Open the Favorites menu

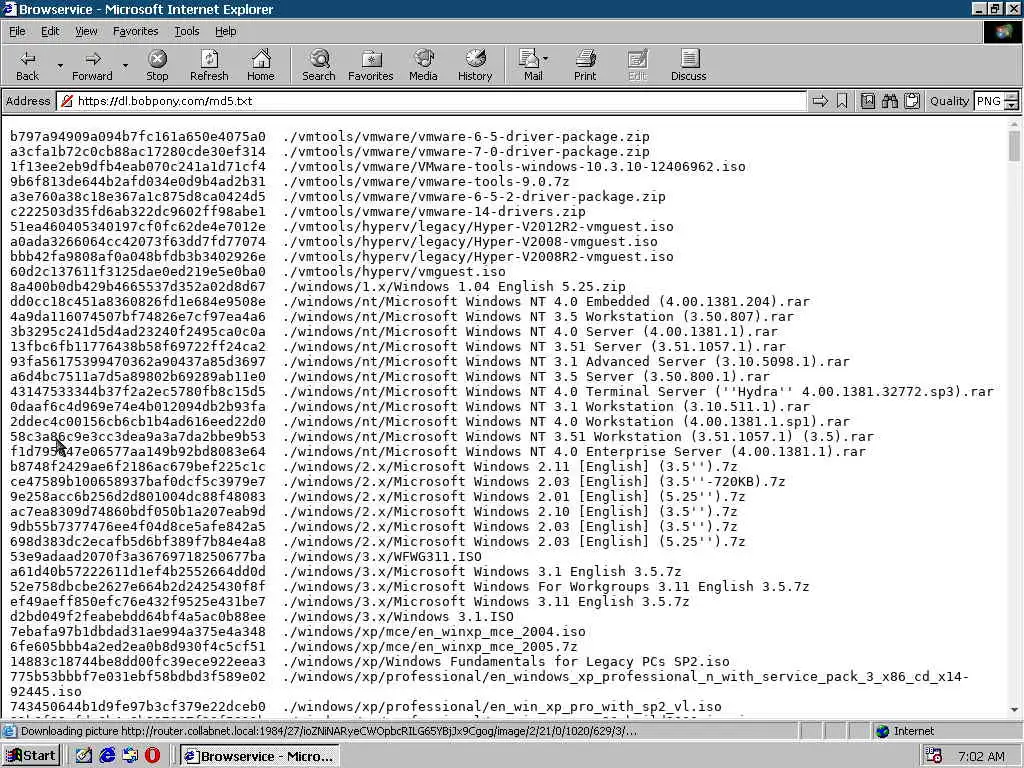[x=135, y=31]
